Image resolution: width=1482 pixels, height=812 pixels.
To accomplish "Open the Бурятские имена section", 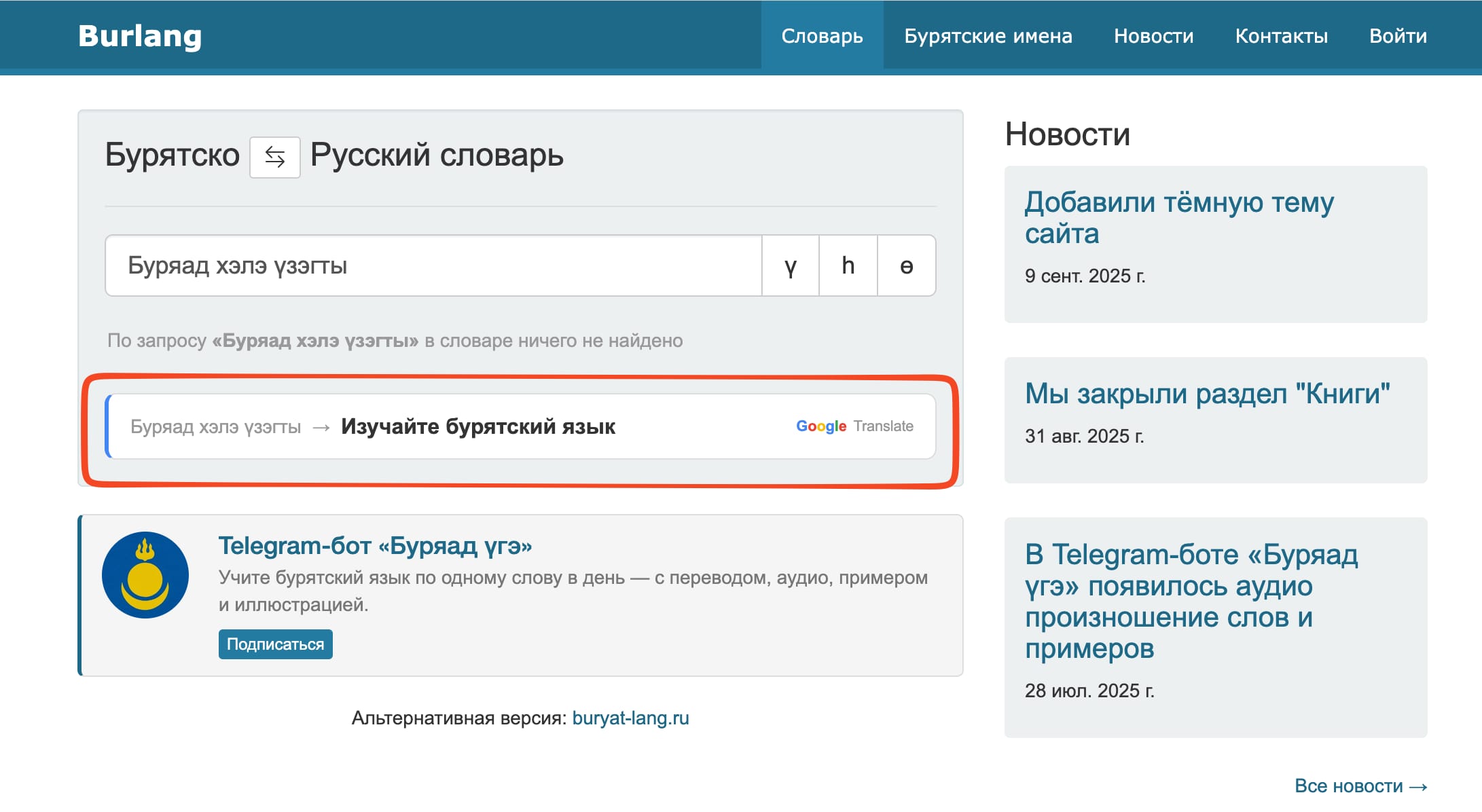I will coord(988,37).
